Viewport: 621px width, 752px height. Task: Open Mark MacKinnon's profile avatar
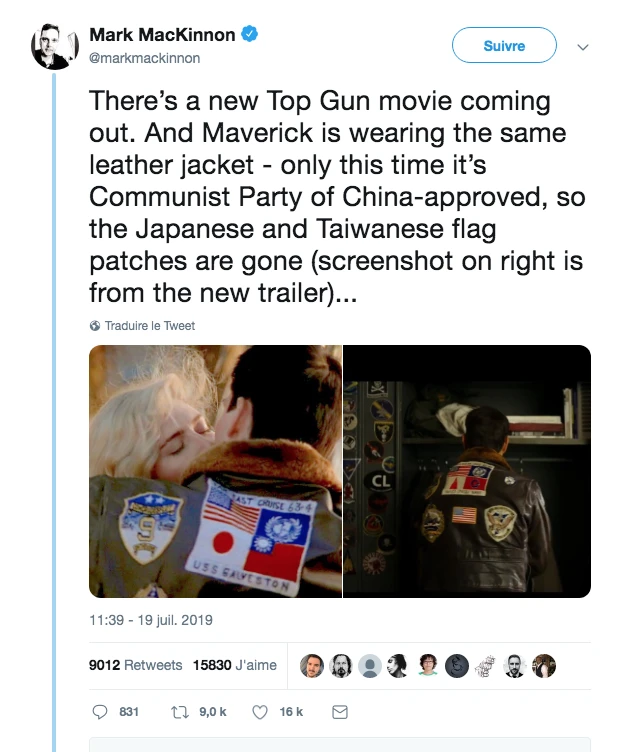click(x=54, y=47)
